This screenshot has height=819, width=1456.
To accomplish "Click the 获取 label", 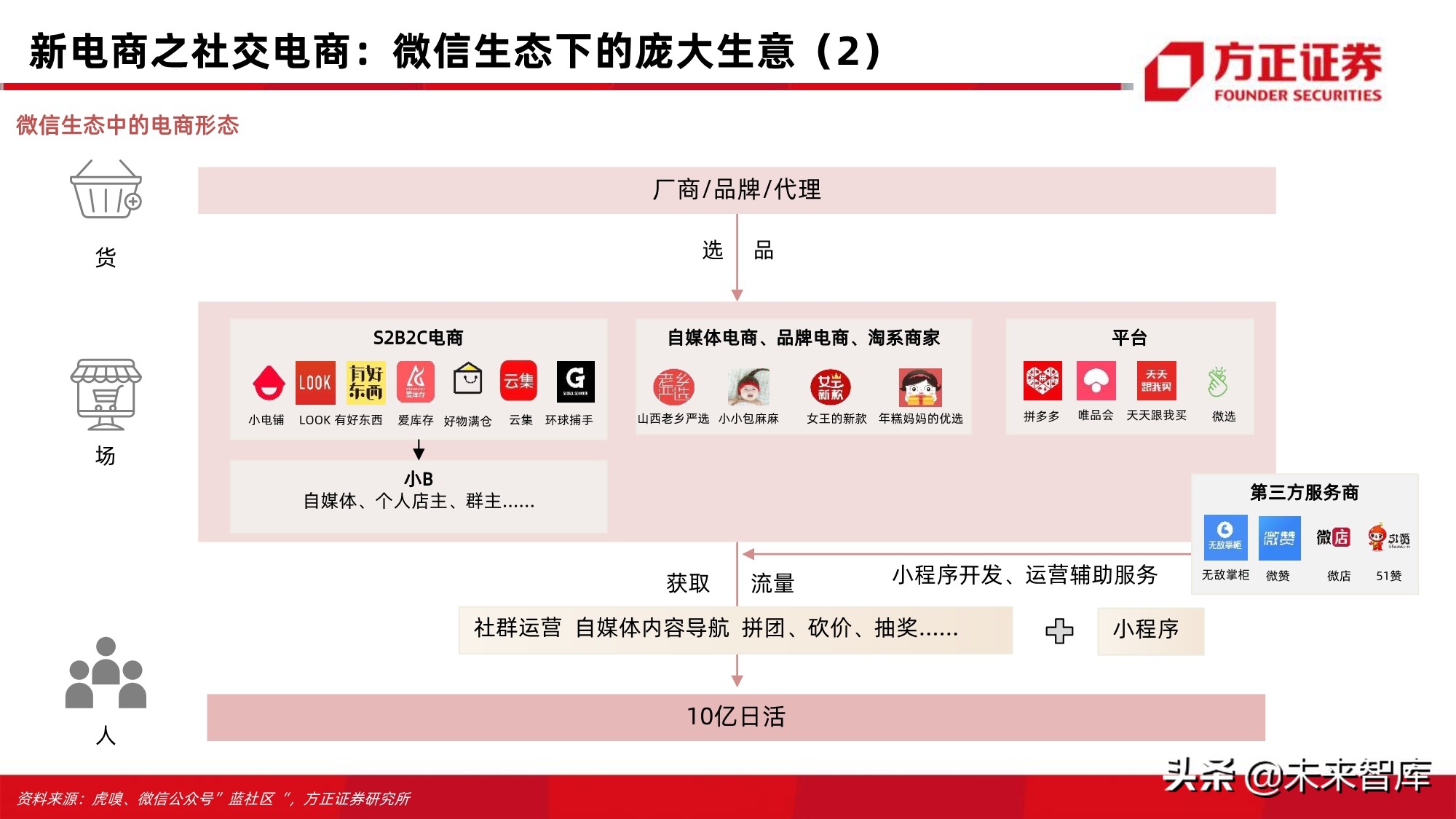I will [x=688, y=583].
